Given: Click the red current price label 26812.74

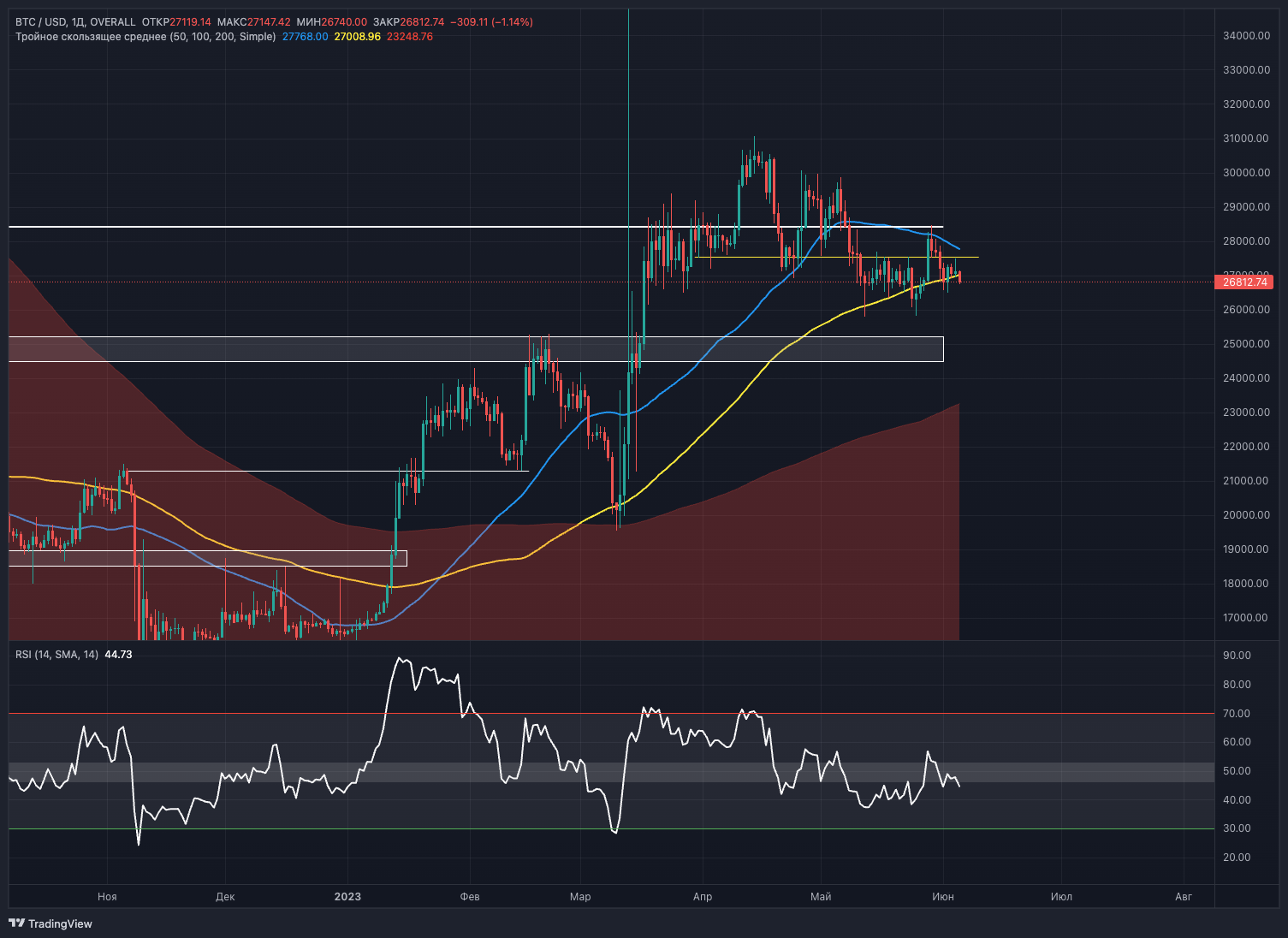Looking at the screenshot, I should (x=1243, y=282).
